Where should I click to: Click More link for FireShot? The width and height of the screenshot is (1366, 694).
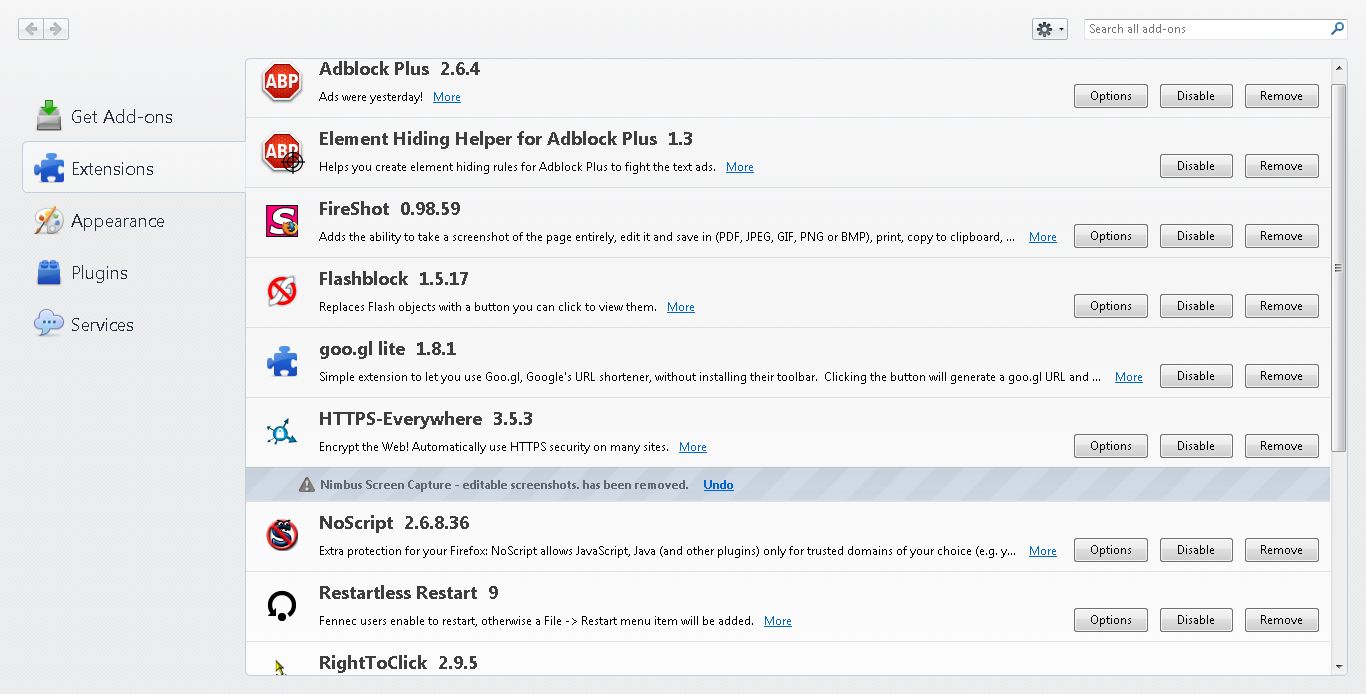click(x=1043, y=237)
